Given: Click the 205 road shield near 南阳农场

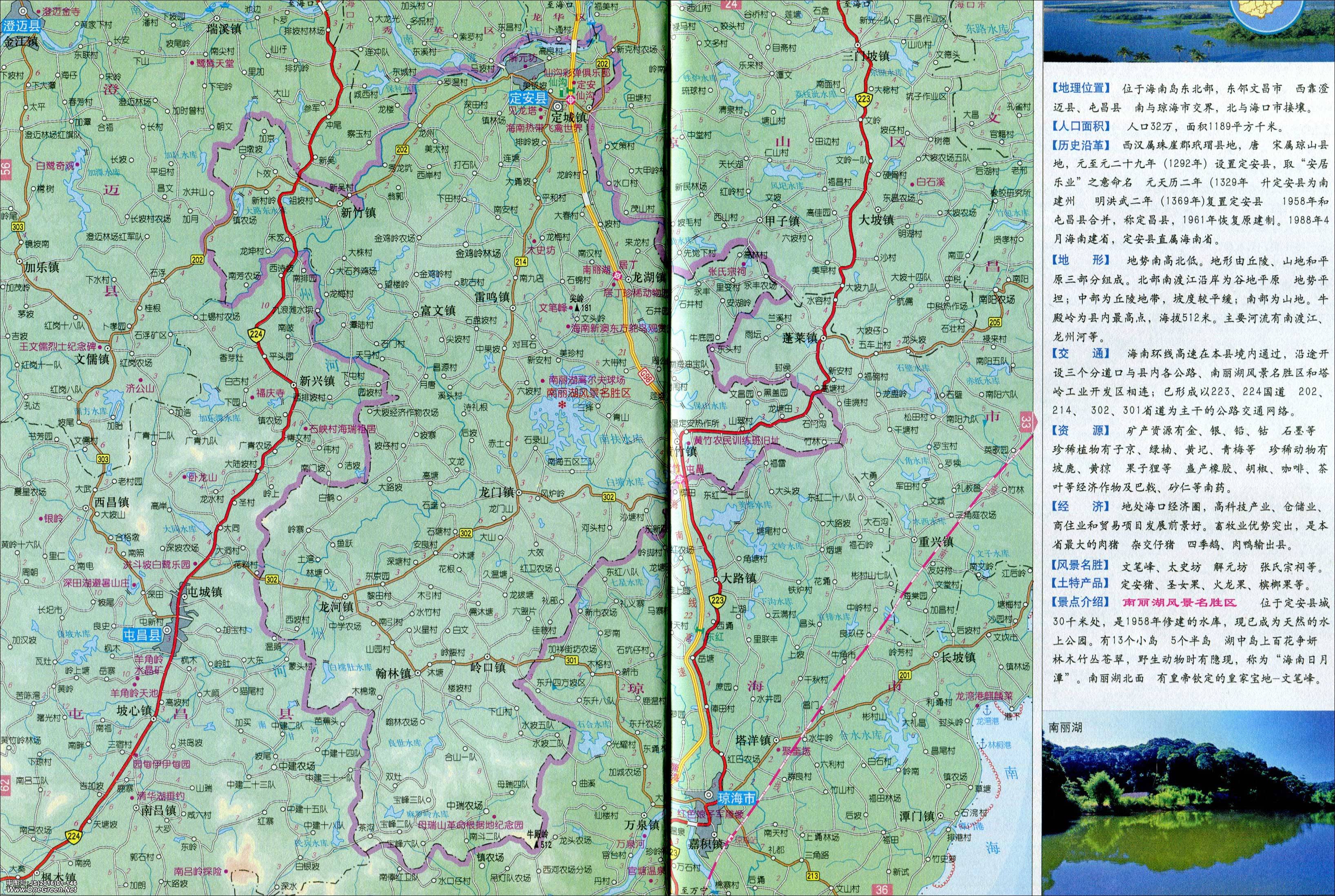Looking at the screenshot, I should tap(994, 322).
